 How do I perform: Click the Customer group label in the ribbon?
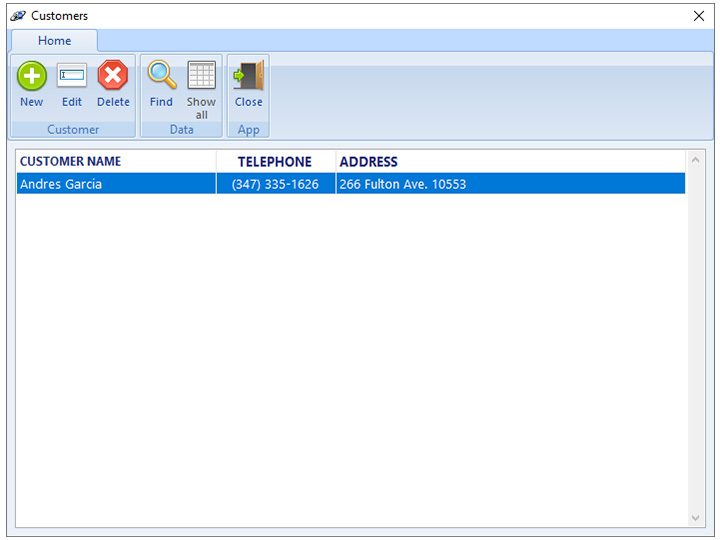[73, 130]
